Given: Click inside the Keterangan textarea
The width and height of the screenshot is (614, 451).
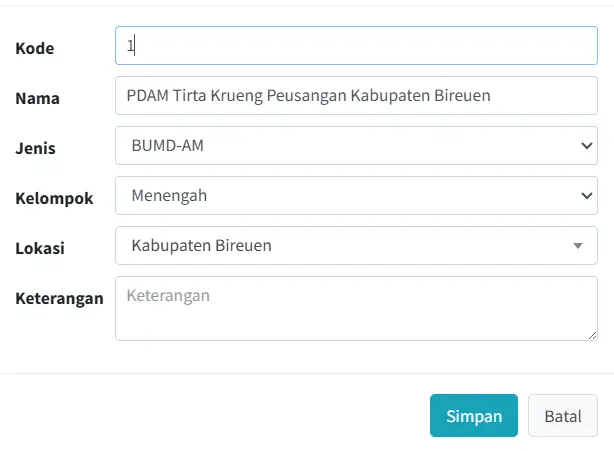Looking at the screenshot, I should pos(356,318).
